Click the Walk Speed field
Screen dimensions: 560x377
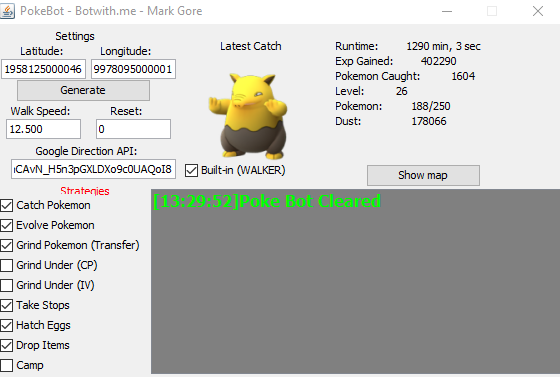click(x=44, y=129)
